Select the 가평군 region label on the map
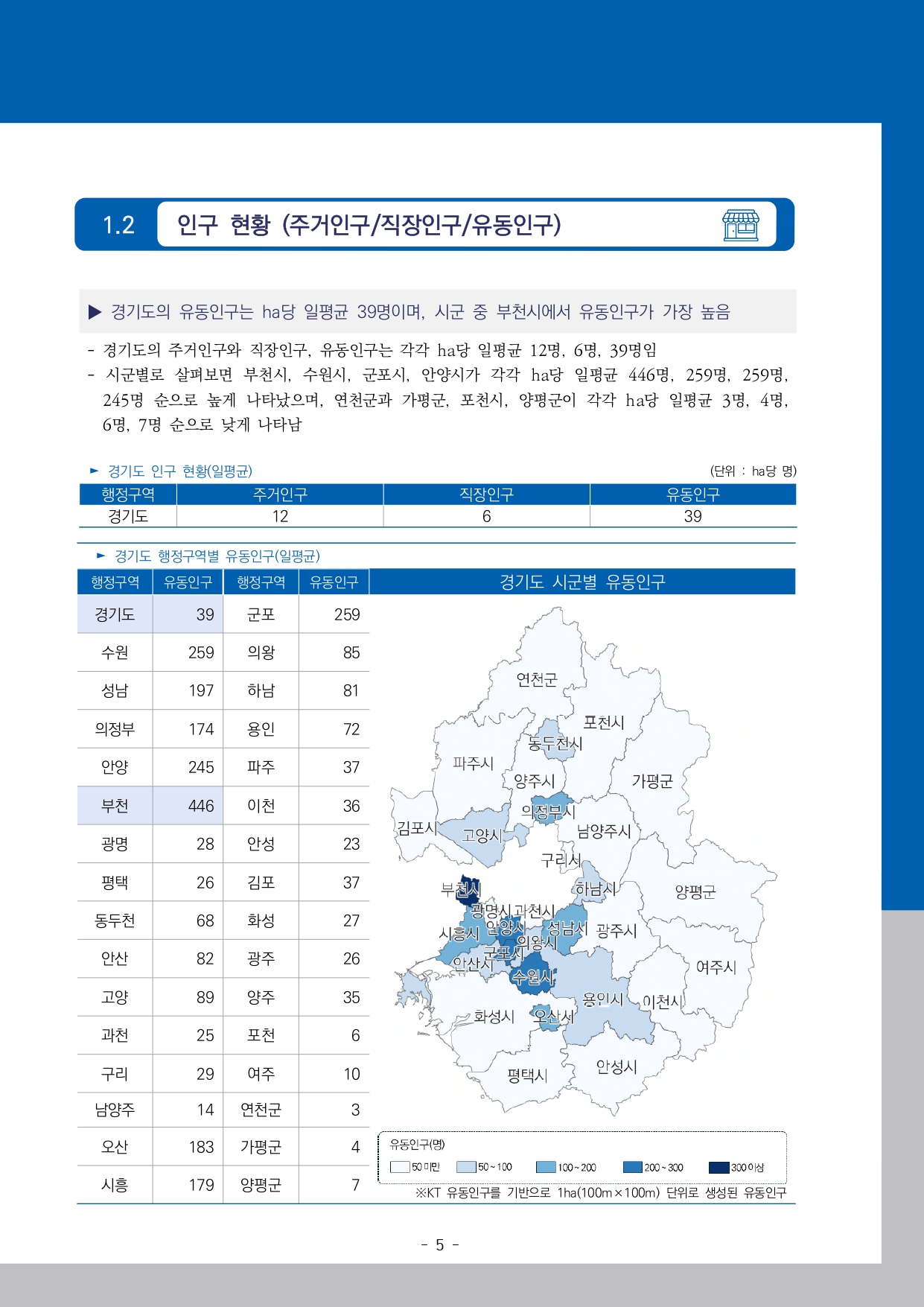This screenshot has height=1307, width=924. pyautogui.click(x=652, y=780)
